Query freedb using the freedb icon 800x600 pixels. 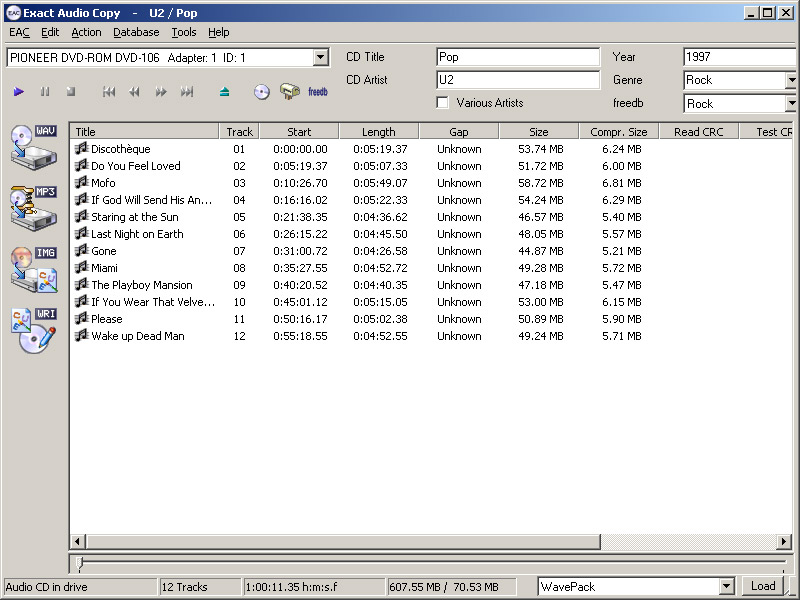(318, 92)
